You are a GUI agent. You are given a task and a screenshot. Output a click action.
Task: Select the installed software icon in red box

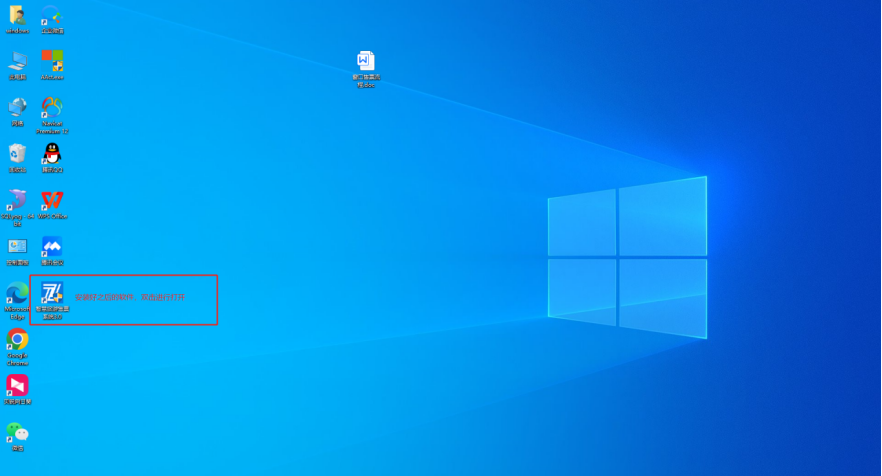pyautogui.click(x=52, y=294)
